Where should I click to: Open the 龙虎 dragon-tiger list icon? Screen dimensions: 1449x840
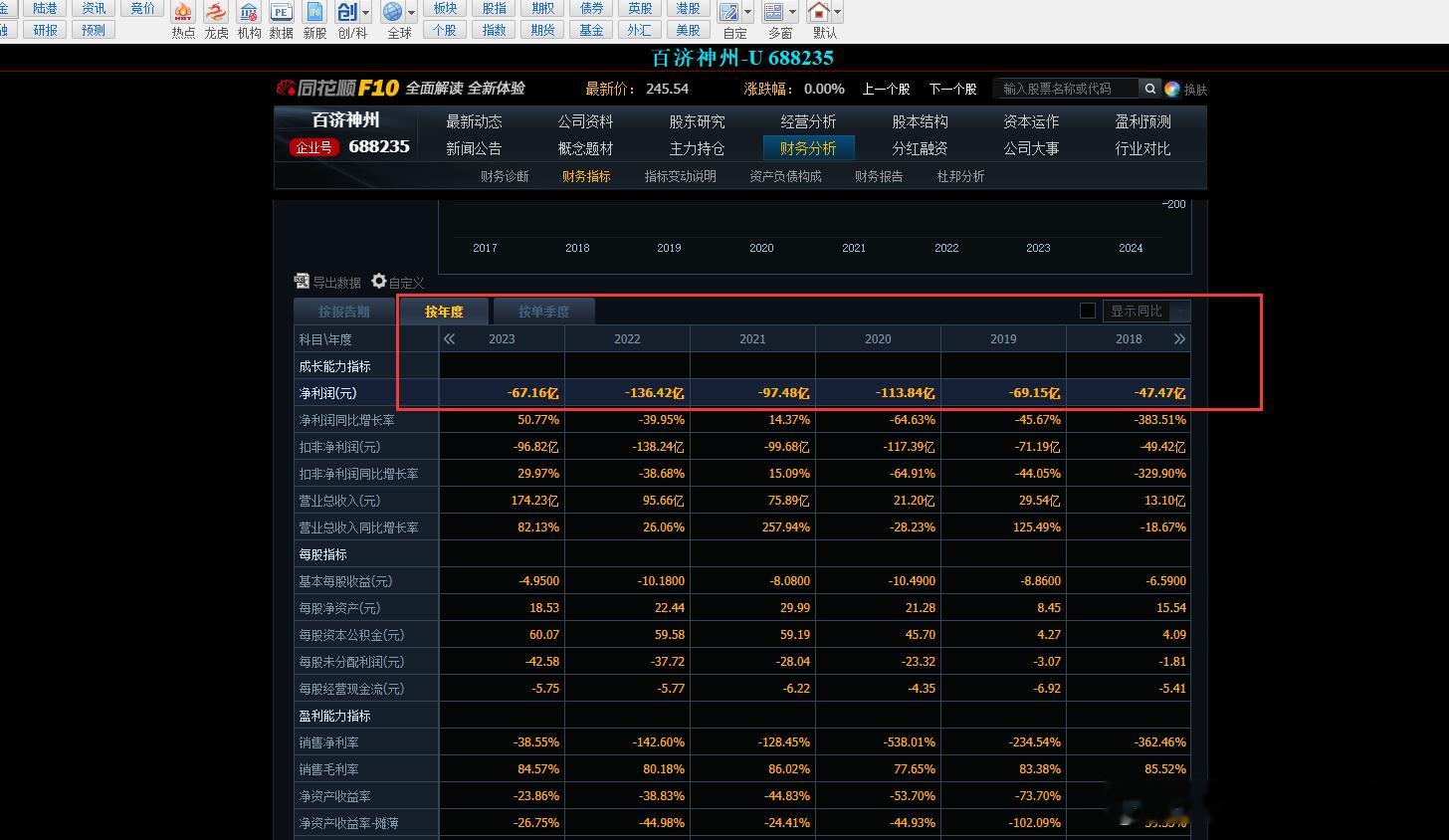(216, 12)
